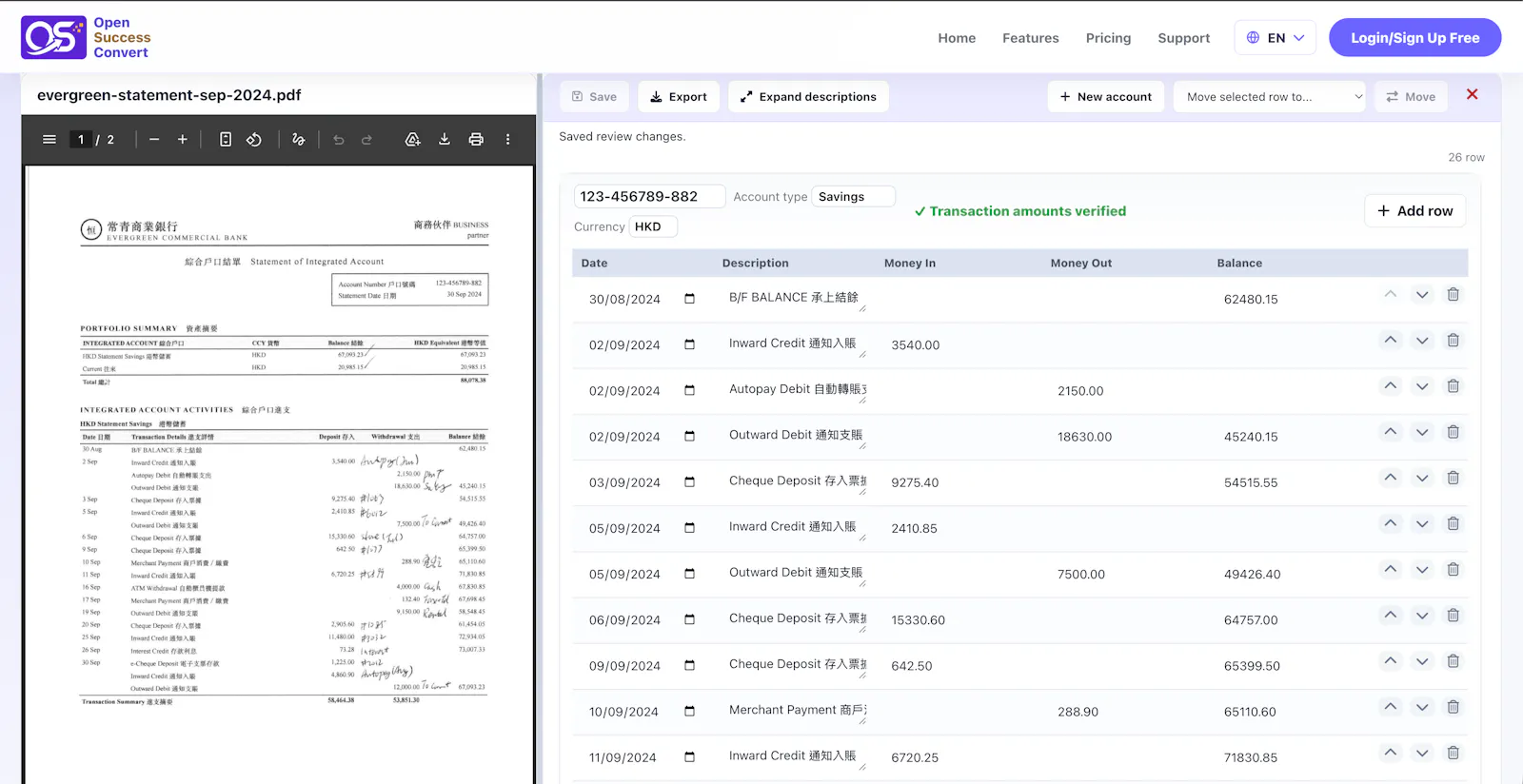1523x784 pixels.
Task: Click the 62480.15 balance cell
Action: click(1251, 299)
